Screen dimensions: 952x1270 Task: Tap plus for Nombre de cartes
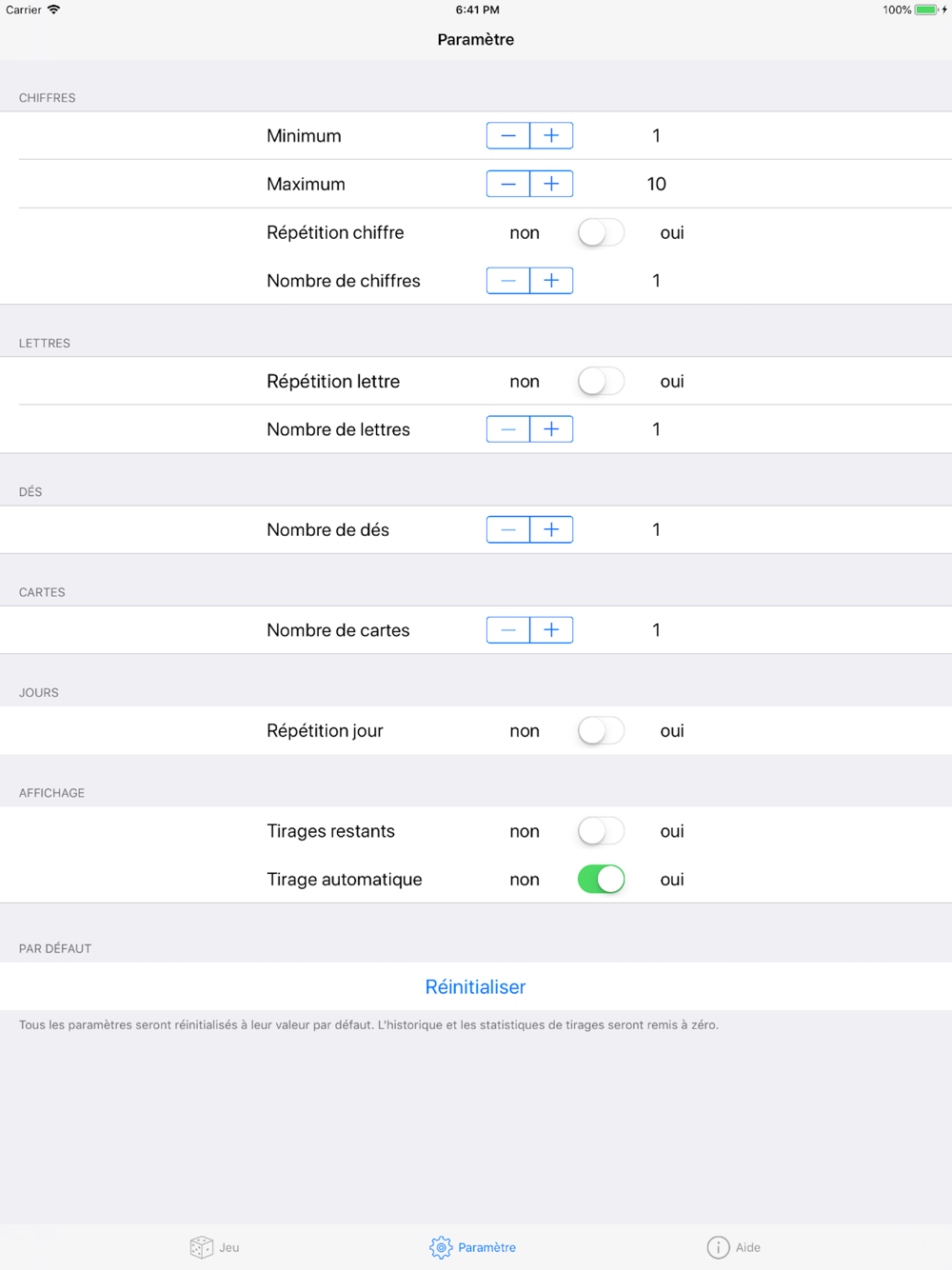pos(551,630)
